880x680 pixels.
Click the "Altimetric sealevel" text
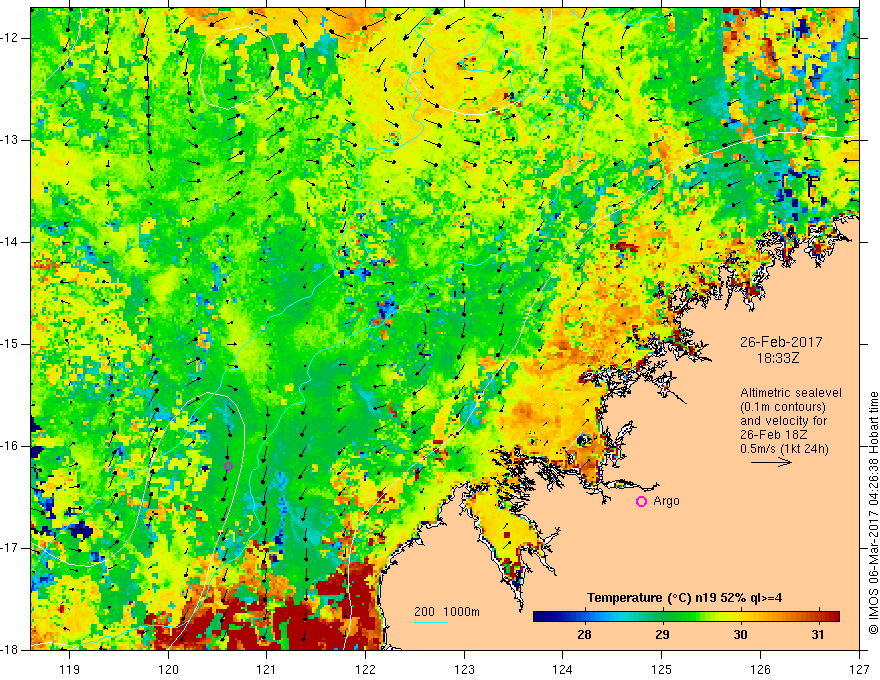[x=791, y=393]
